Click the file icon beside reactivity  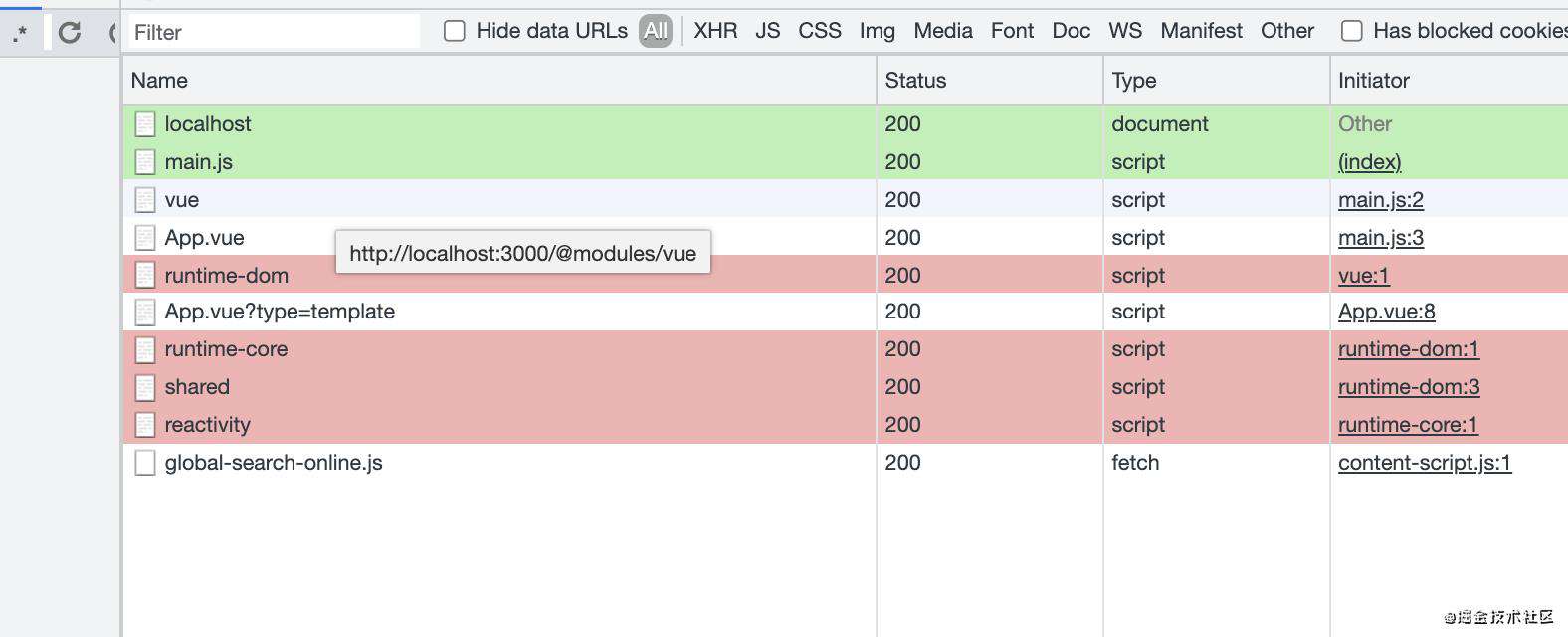click(x=145, y=425)
